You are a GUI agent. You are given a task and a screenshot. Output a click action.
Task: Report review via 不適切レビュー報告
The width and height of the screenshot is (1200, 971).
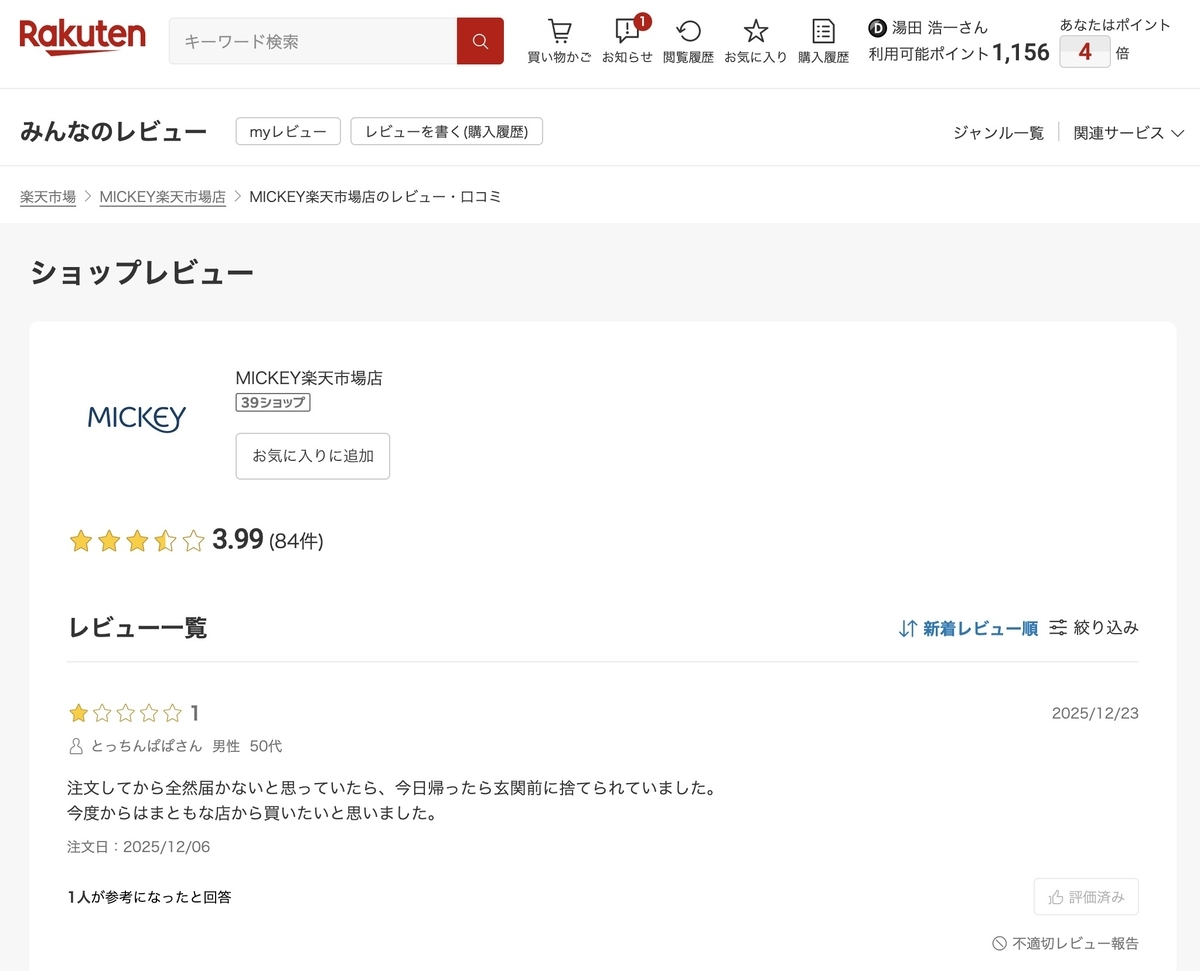1065,943
